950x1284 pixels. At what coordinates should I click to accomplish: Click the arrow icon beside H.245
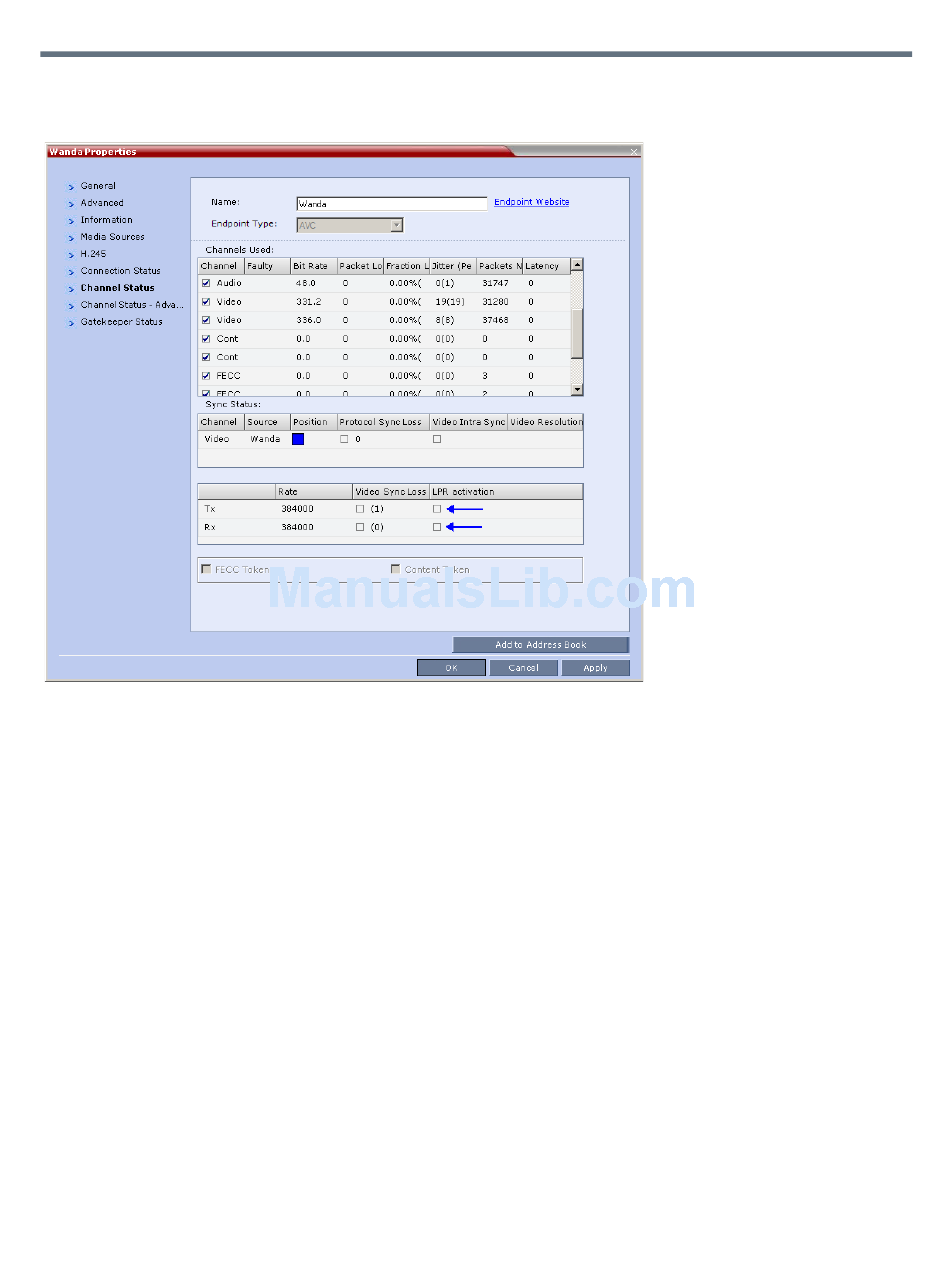[x=71, y=255]
